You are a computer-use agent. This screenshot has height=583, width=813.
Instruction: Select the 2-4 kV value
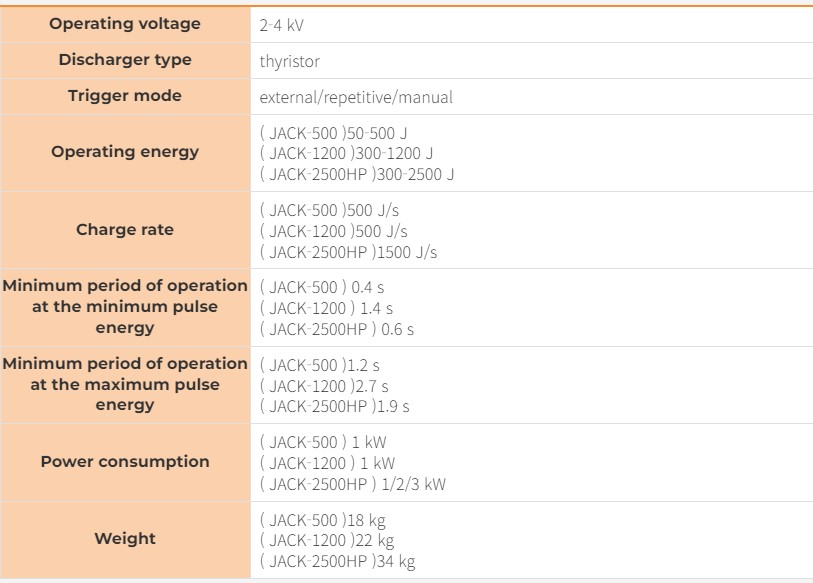tap(282, 25)
